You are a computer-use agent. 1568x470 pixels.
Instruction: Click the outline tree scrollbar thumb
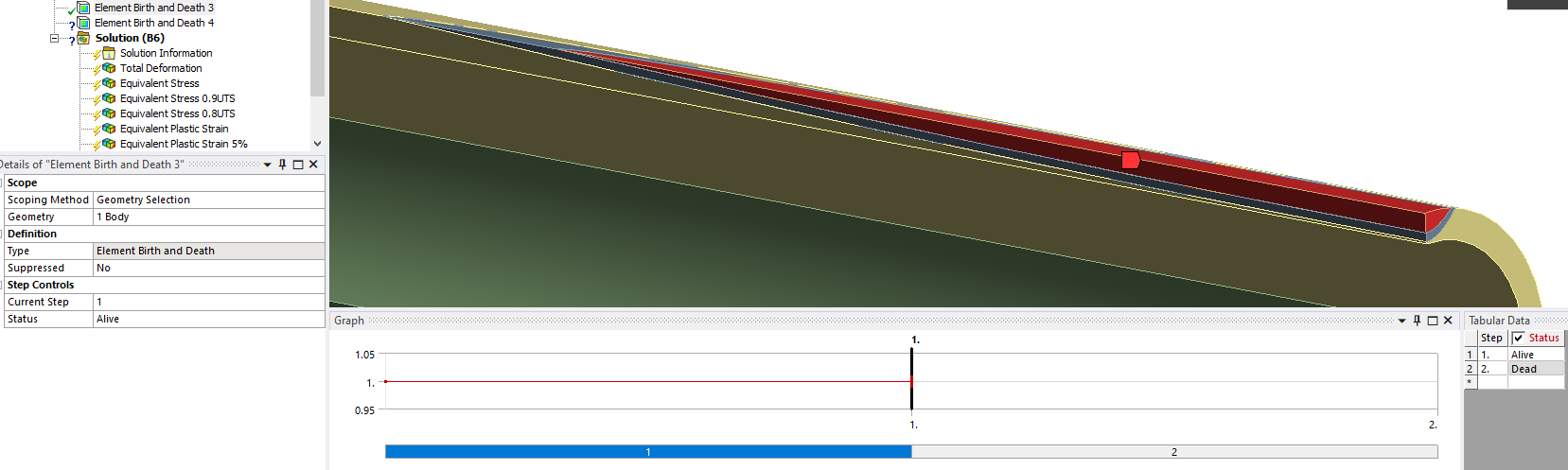click(317, 47)
